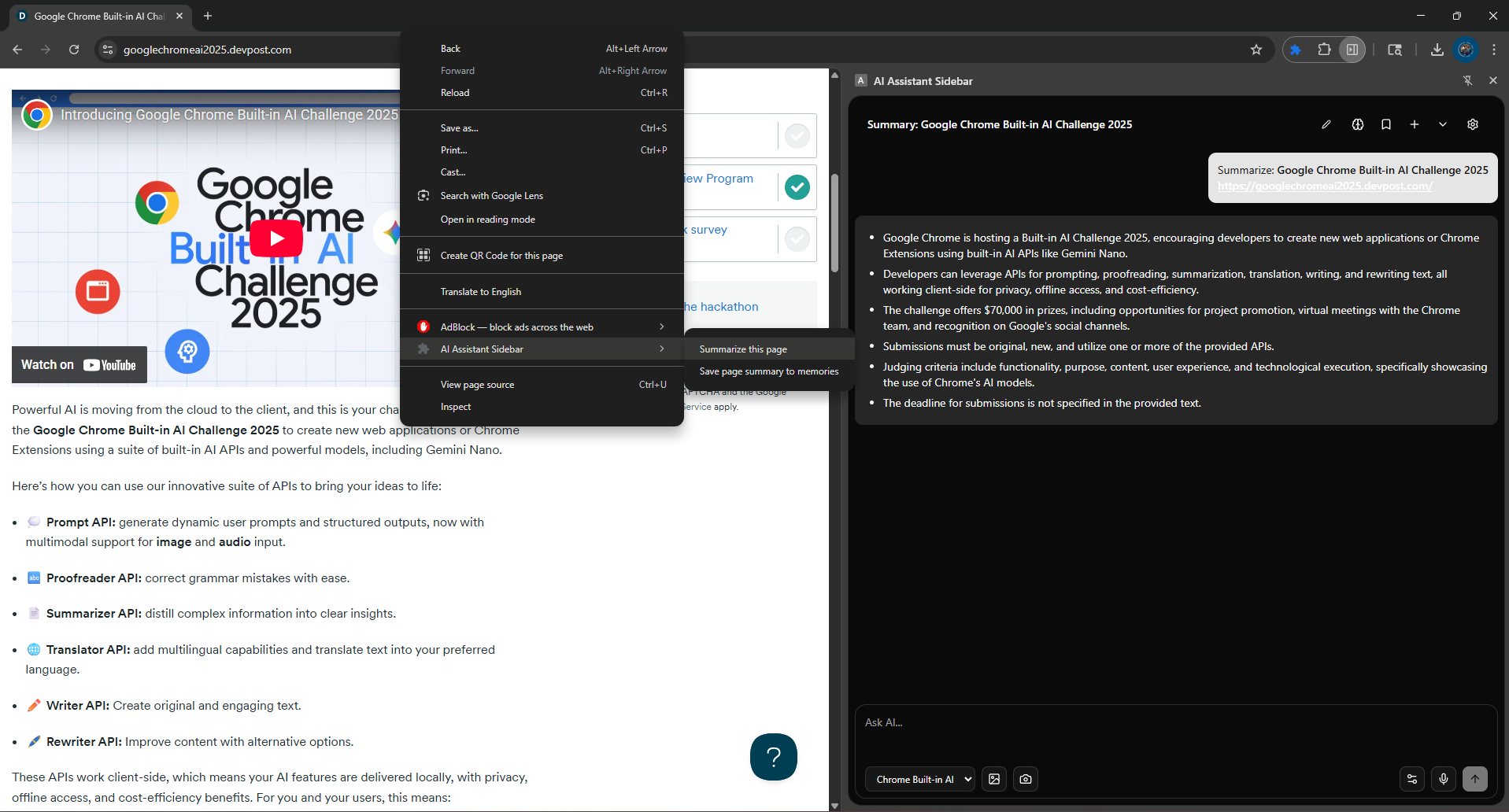The width and height of the screenshot is (1509, 812).
Task: Bookmark this page with the star icon
Action: coord(1256,50)
